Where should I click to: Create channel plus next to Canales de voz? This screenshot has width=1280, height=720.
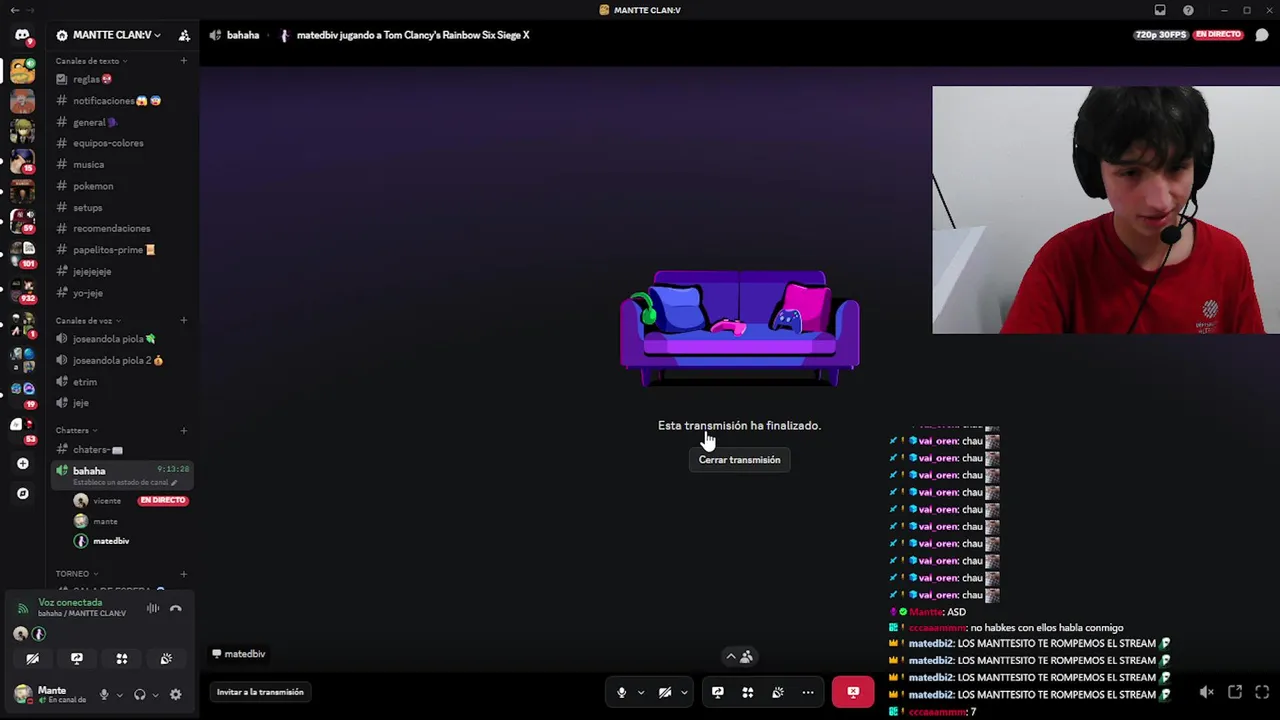pyautogui.click(x=183, y=321)
